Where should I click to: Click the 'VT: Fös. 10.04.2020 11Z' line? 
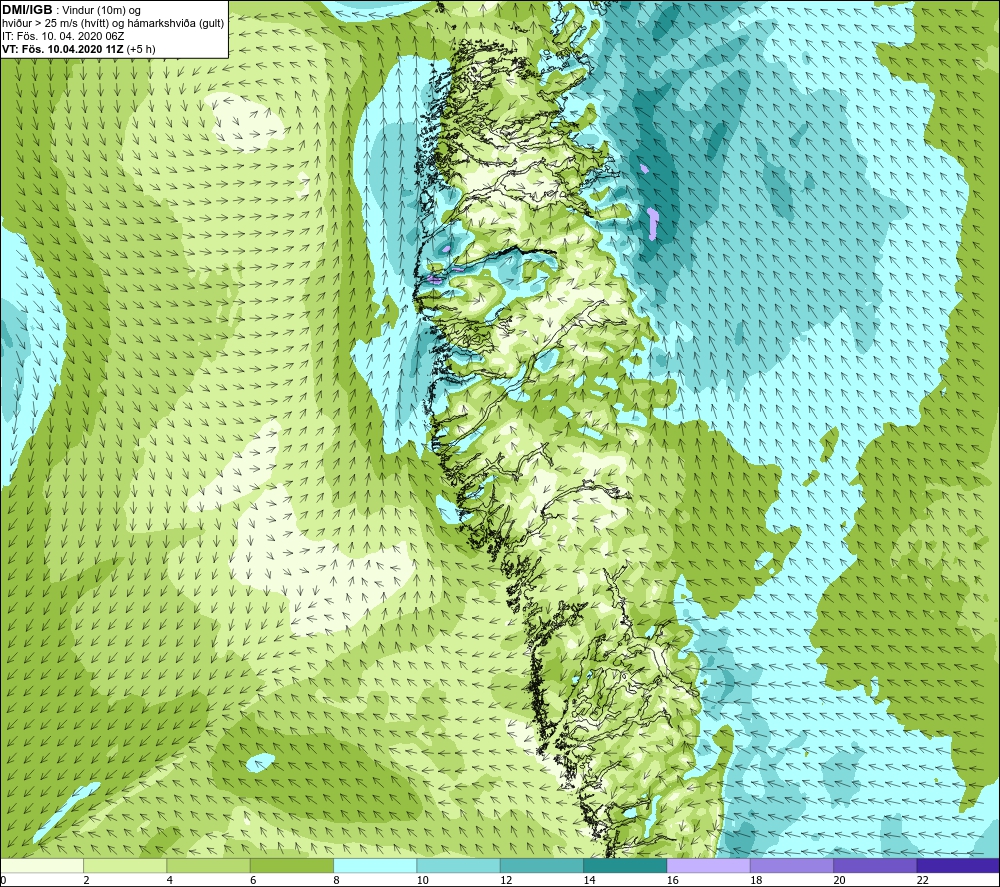[x=63, y=49]
